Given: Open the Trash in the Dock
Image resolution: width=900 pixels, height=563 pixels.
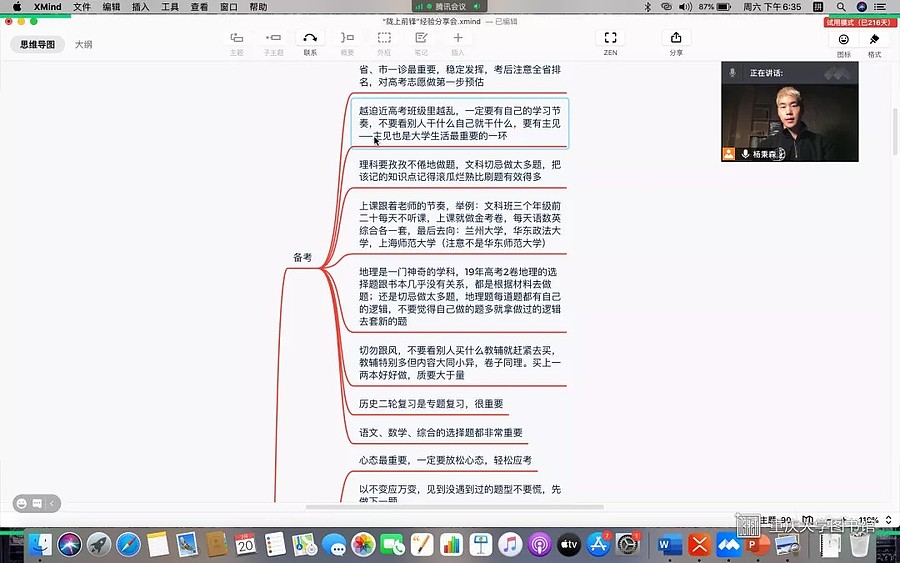Looking at the screenshot, I should pos(859,545).
